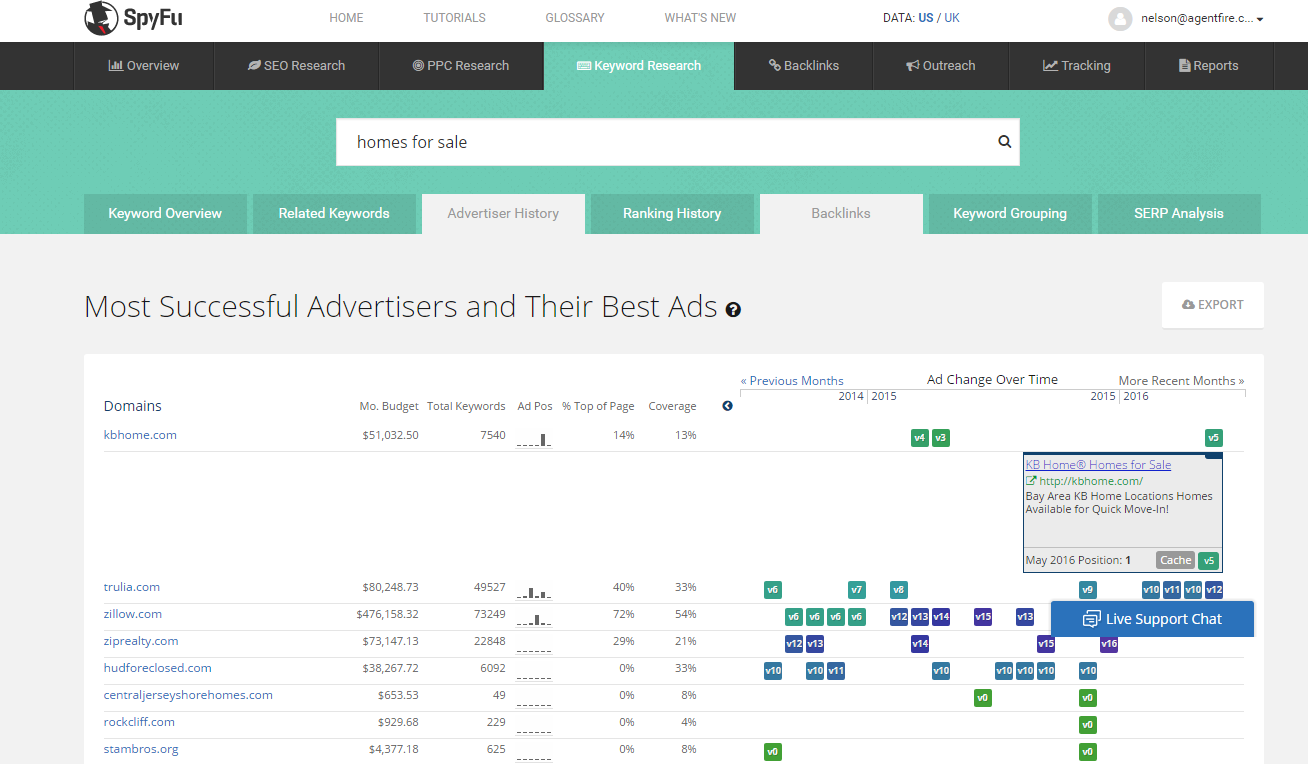Select light Backlinks sub-tab beside Ranking History

pos(841,213)
